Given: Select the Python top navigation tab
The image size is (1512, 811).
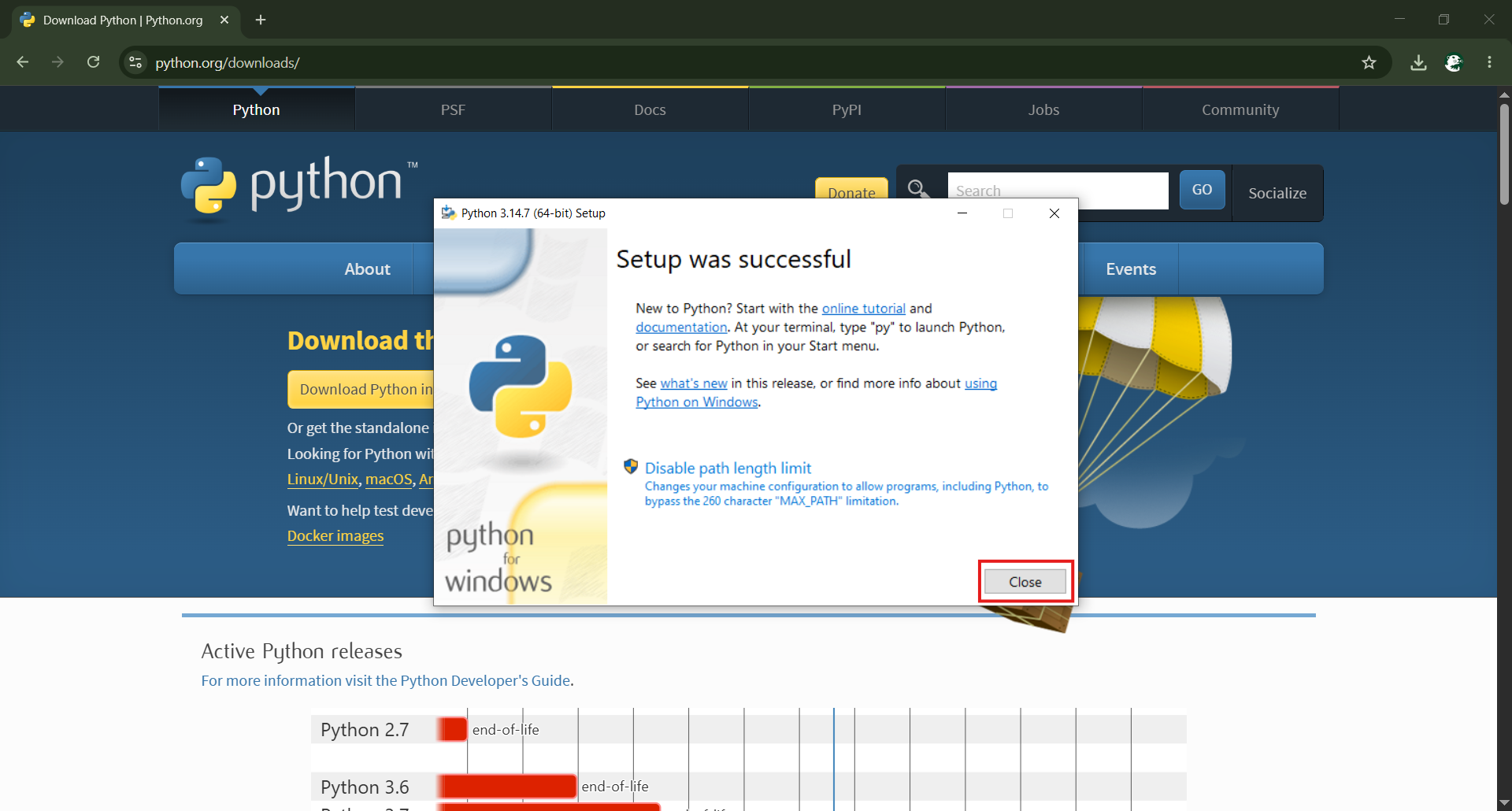Looking at the screenshot, I should click(x=256, y=109).
